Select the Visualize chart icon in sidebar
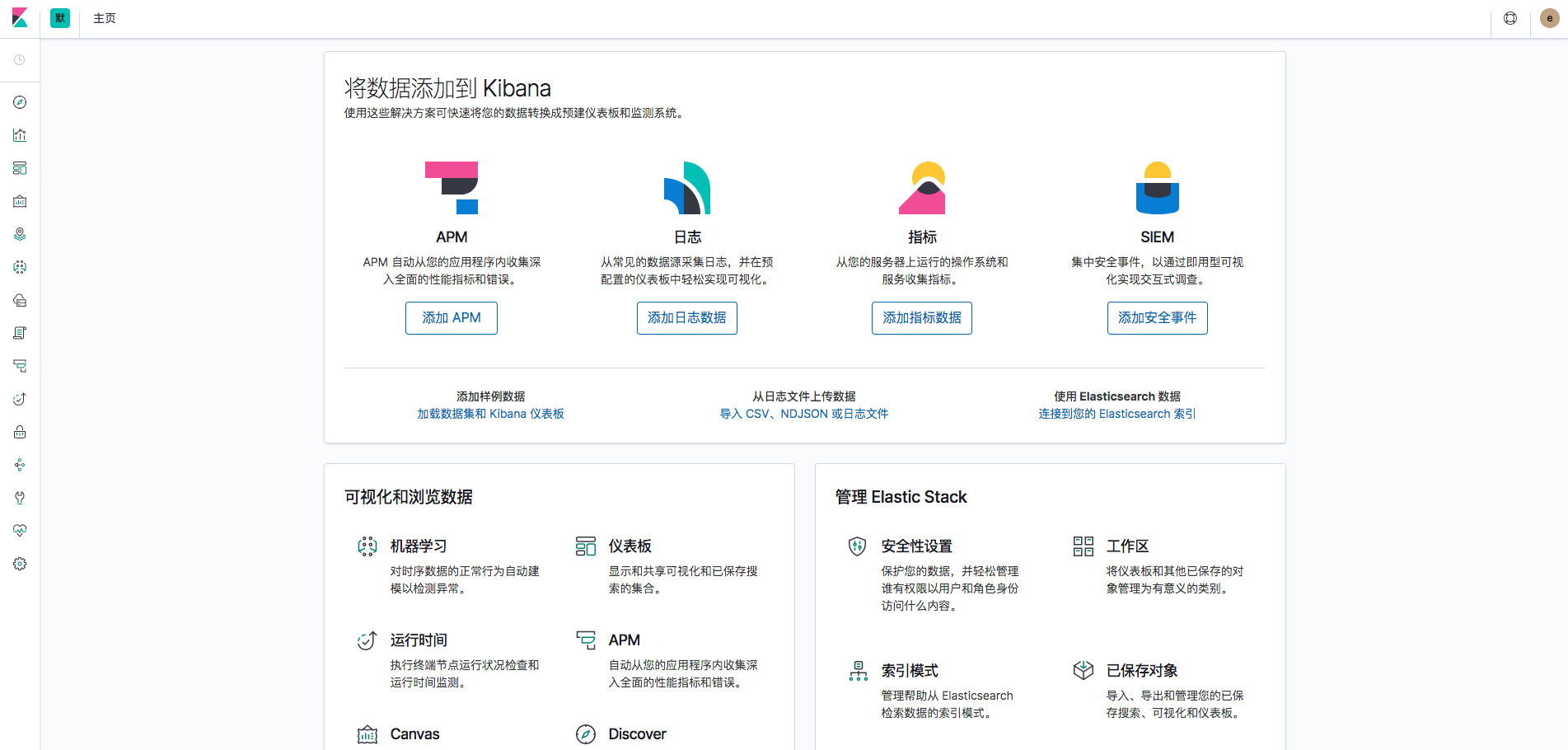The height and width of the screenshot is (750, 1568). 20,135
